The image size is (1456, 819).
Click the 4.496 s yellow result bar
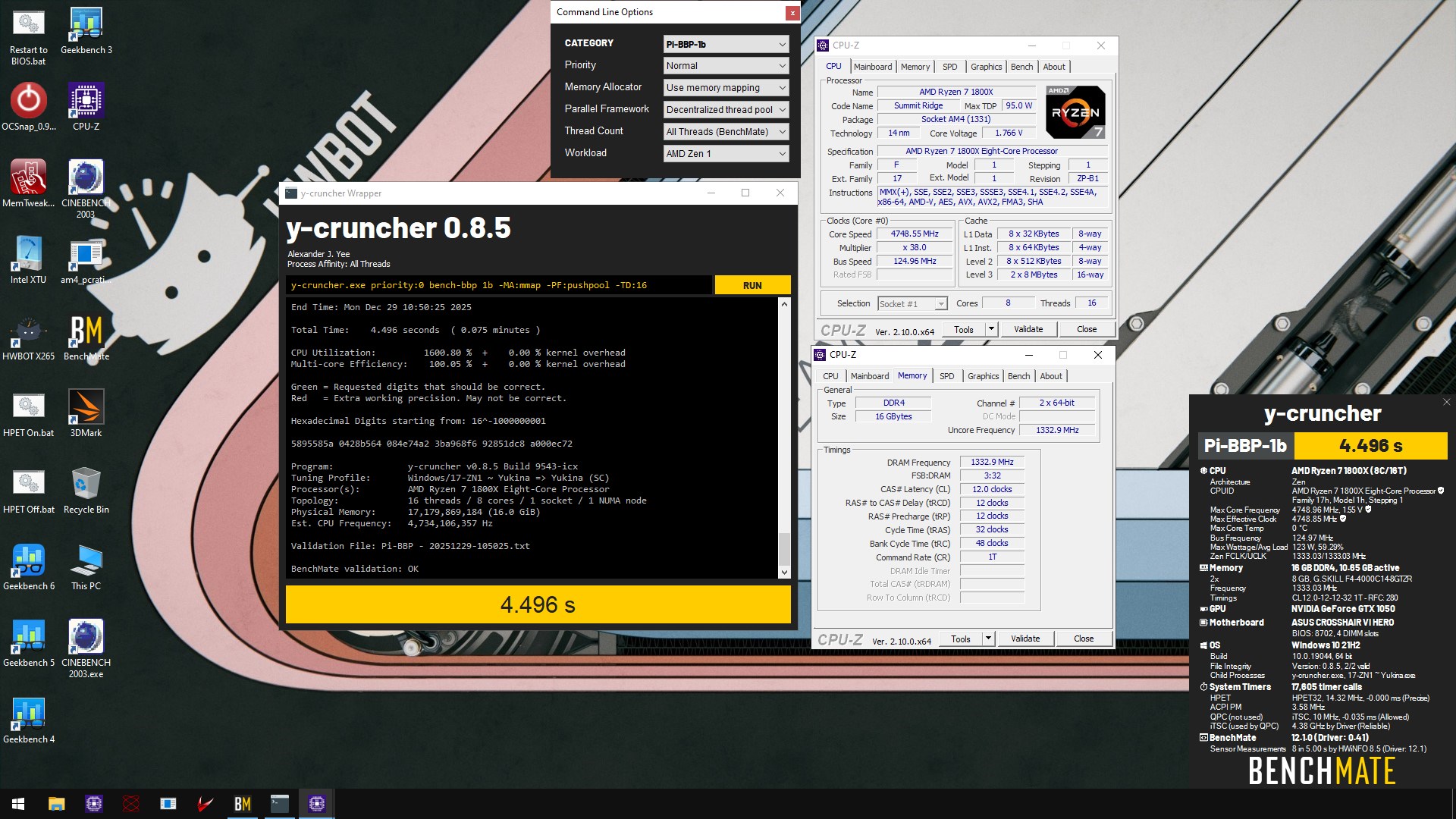pyautogui.click(x=538, y=604)
